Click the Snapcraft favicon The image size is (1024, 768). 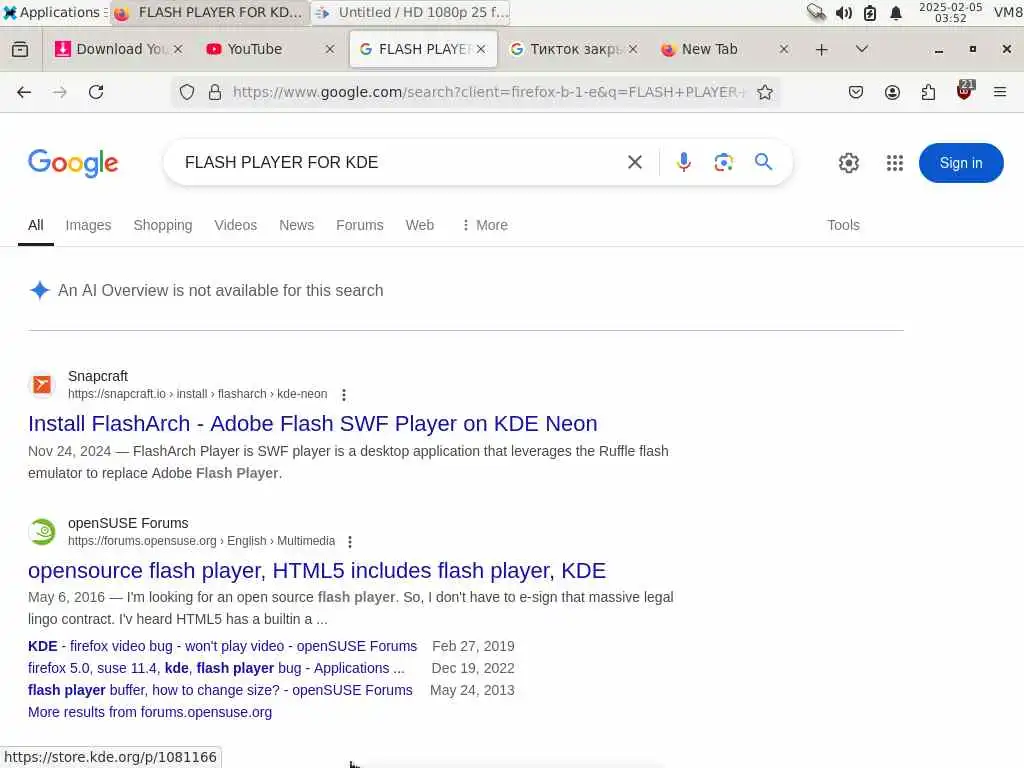(x=42, y=385)
